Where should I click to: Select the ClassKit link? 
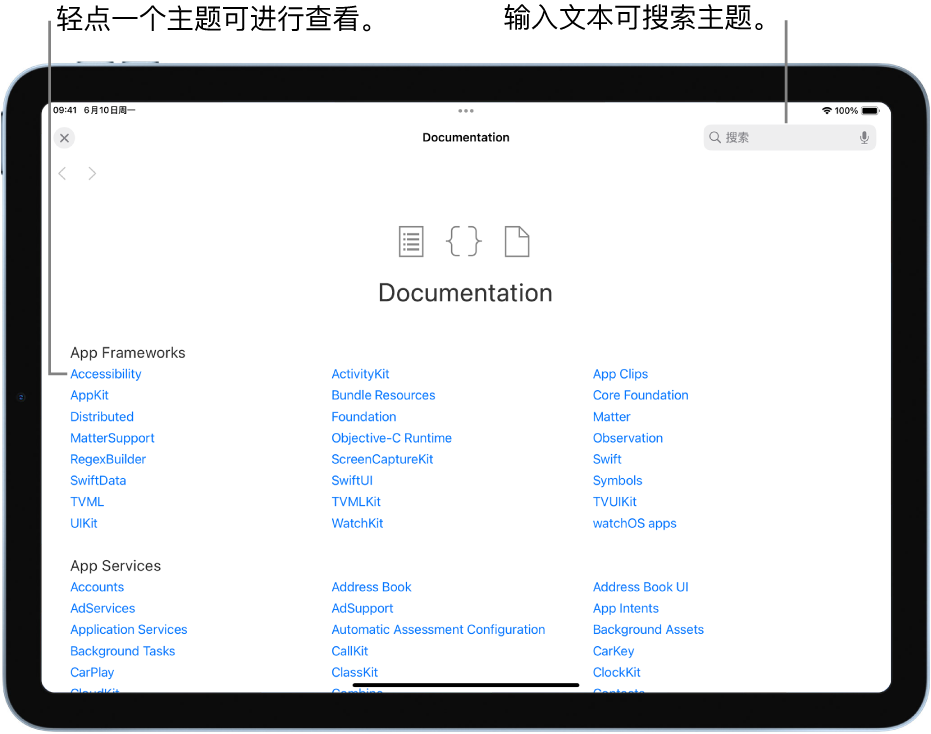[354, 673]
